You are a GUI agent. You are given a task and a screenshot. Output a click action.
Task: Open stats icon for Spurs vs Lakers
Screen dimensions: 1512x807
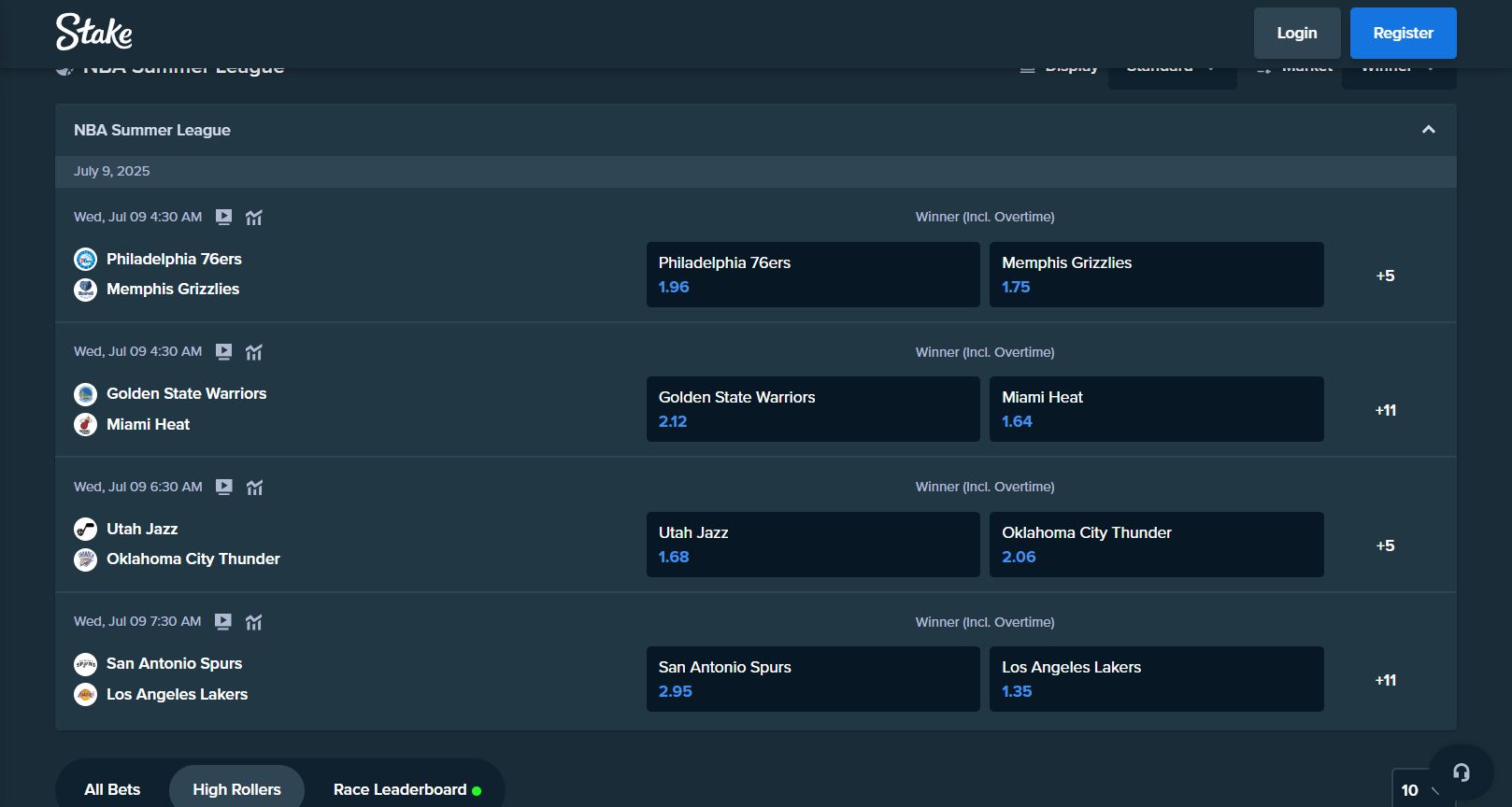pyautogui.click(x=254, y=622)
